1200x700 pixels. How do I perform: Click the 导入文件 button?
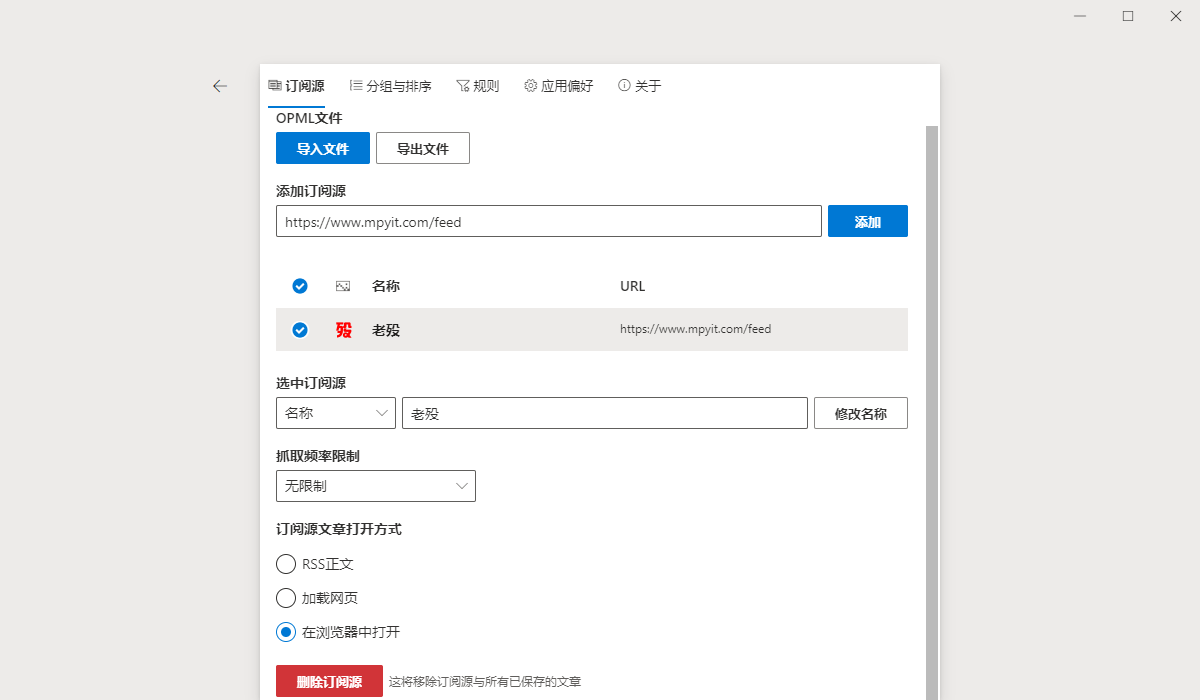coord(323,148)
